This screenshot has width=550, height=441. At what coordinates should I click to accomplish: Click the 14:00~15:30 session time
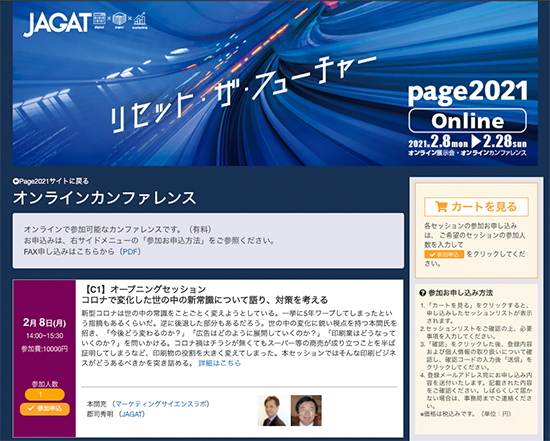pyautogui.click(x=45, y=336)
